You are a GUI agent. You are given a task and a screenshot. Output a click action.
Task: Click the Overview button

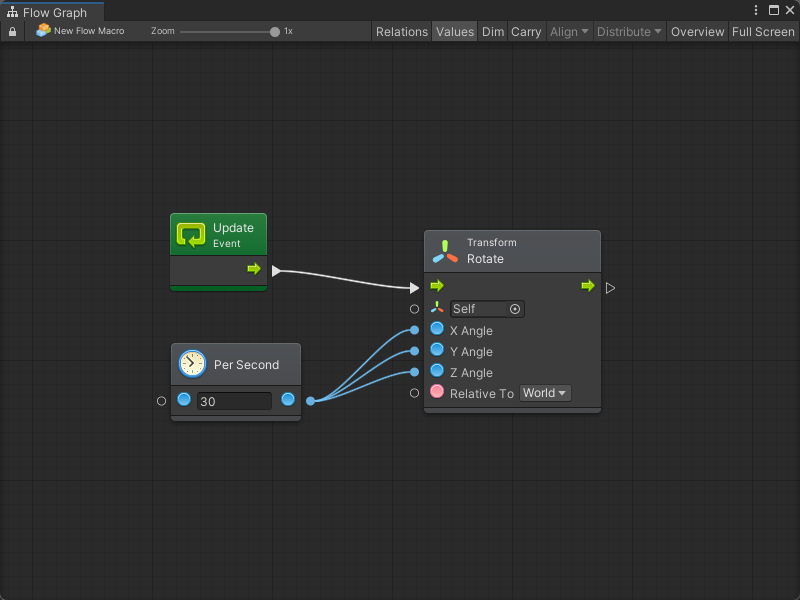pos(697,32)
